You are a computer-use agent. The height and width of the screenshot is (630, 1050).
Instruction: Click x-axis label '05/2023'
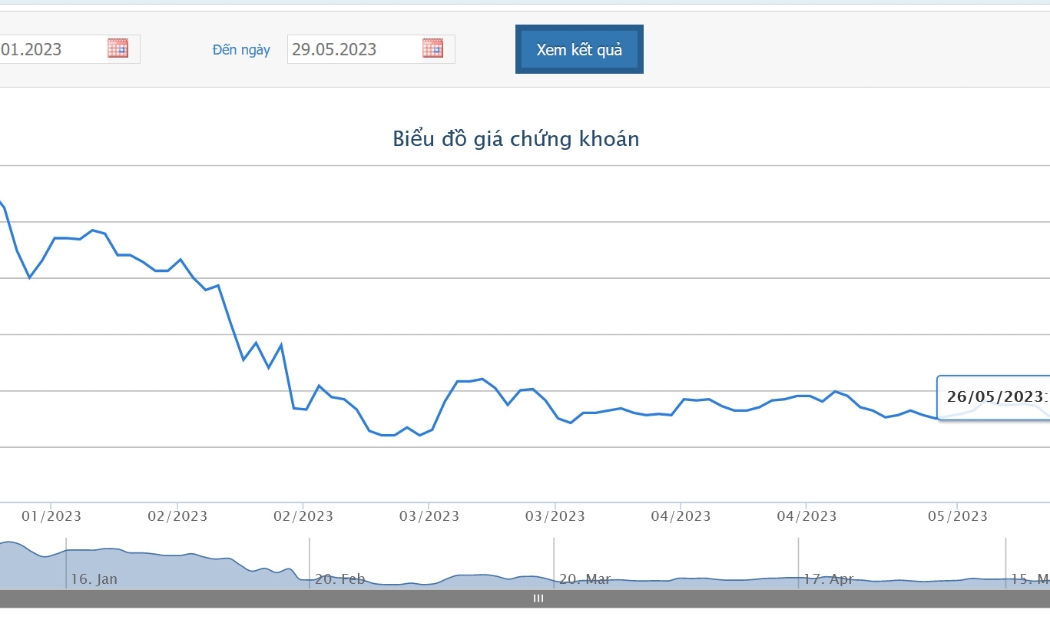coord(958,516)
